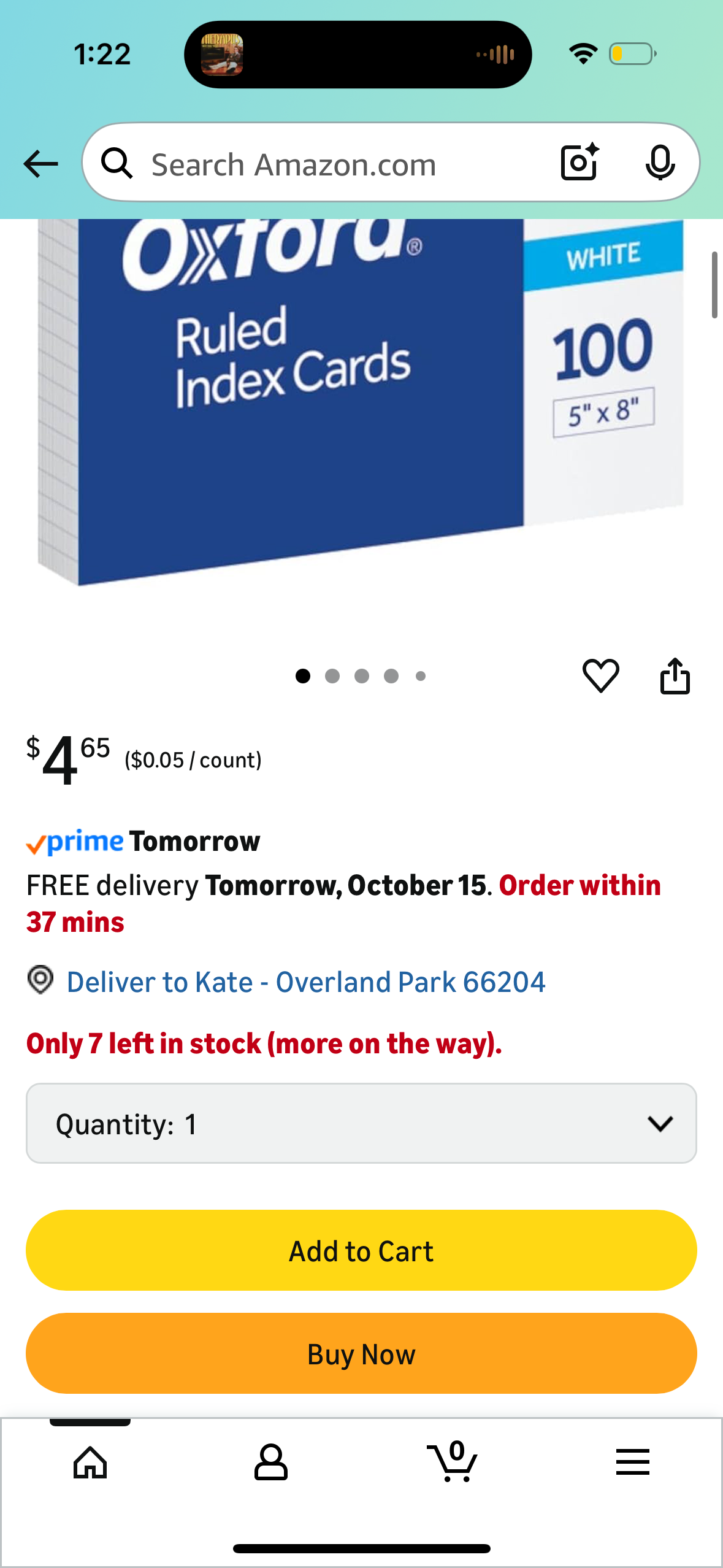723x1568 pixels.
Task: Open the hamburger menu tab
Action: point(632,1462)
